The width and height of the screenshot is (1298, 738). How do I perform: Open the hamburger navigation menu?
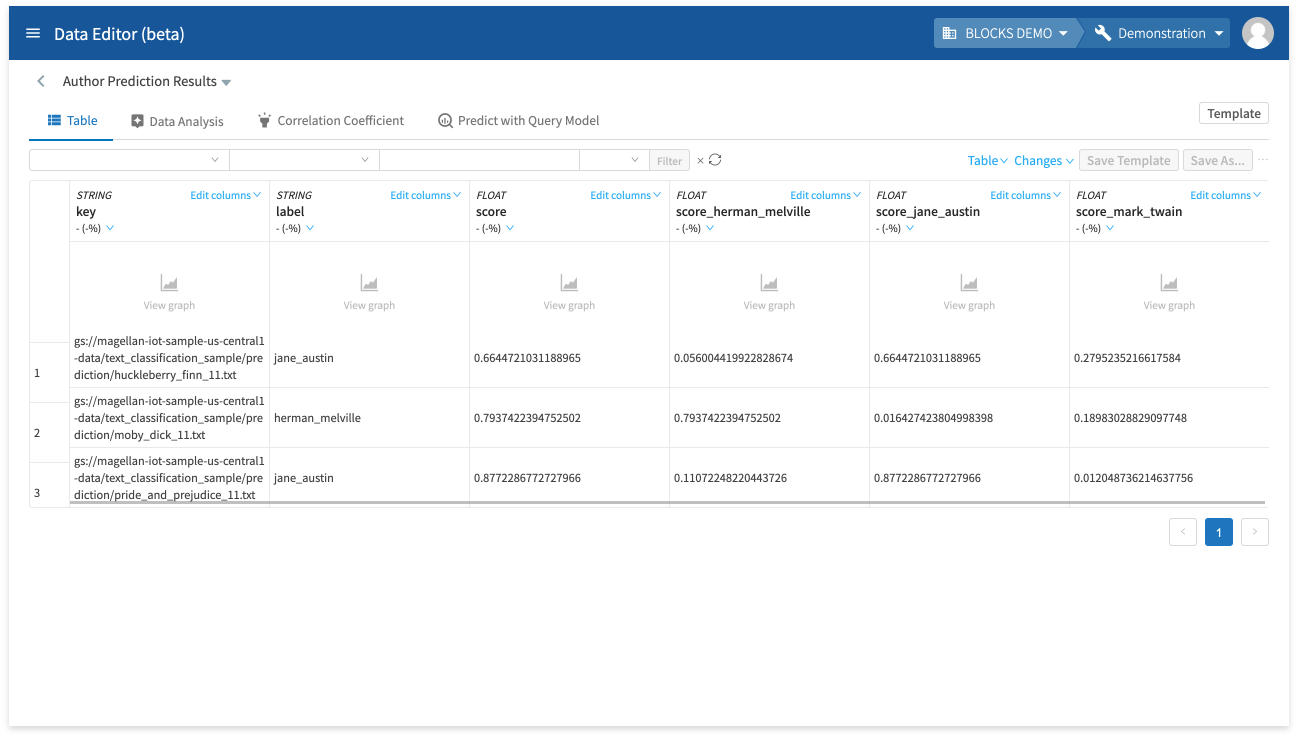point(33,33)
